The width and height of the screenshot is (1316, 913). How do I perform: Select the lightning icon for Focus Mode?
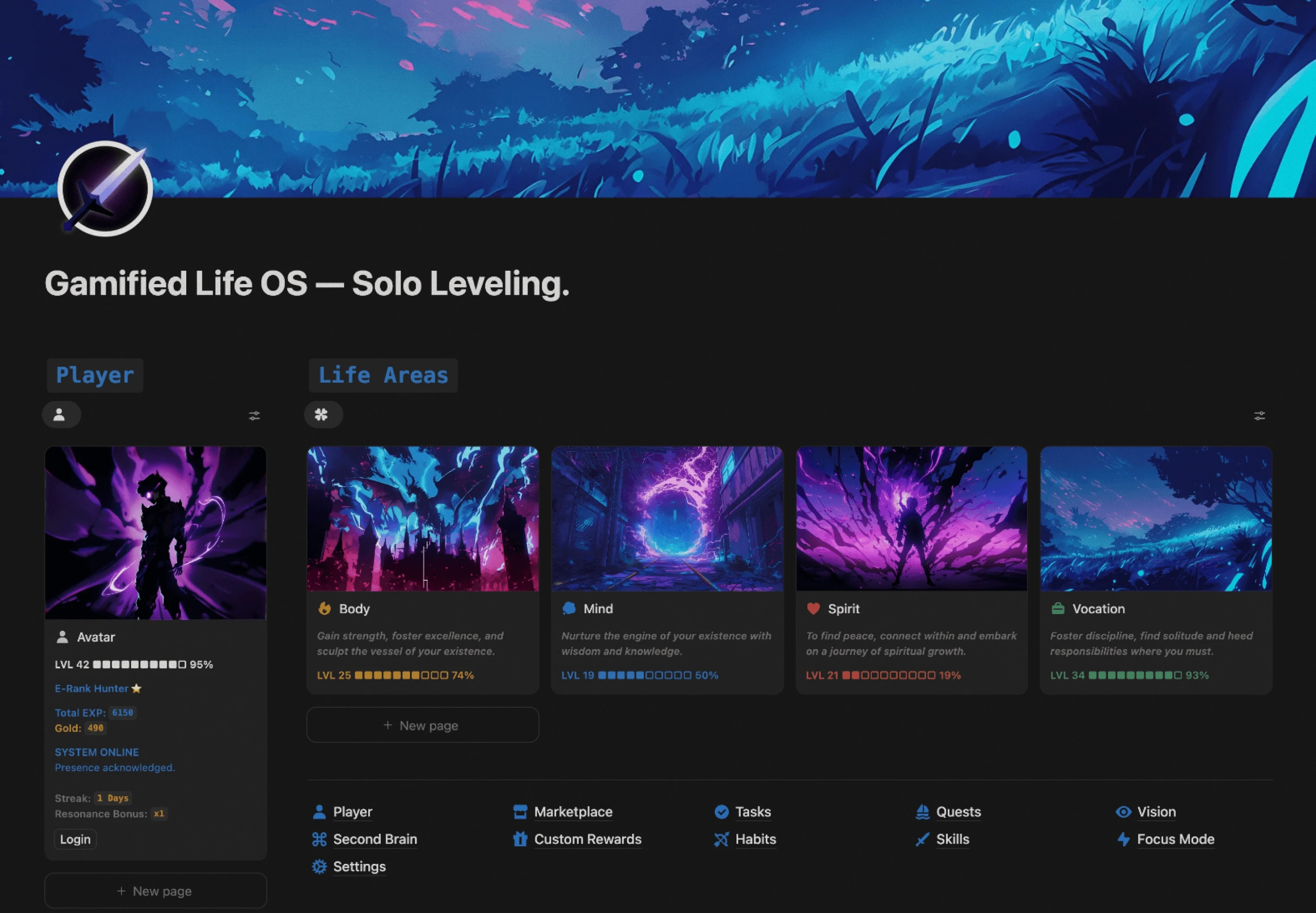coord(1123,839)
